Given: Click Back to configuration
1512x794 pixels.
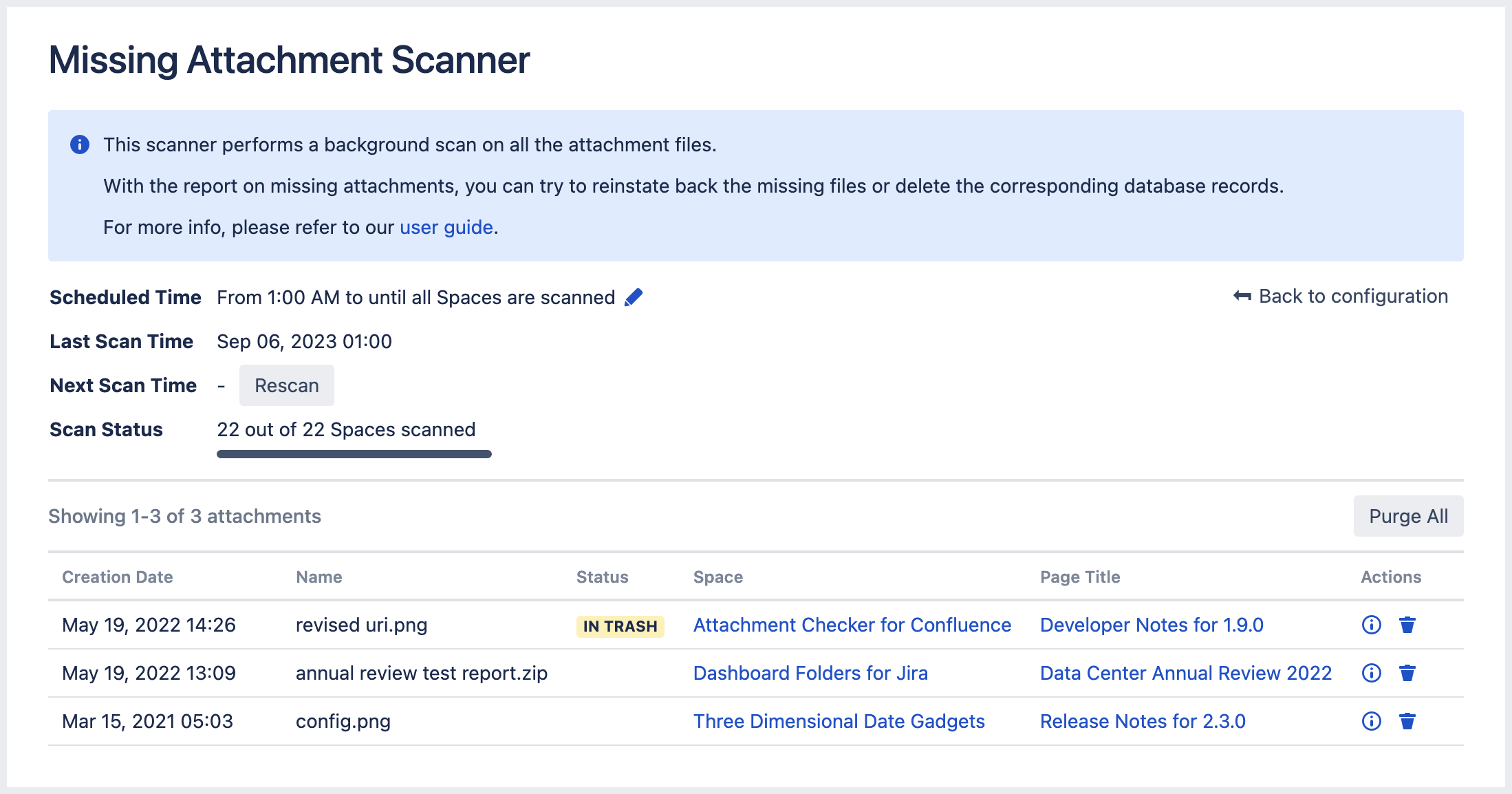Looking at the screenshot, I should 1353,296.
